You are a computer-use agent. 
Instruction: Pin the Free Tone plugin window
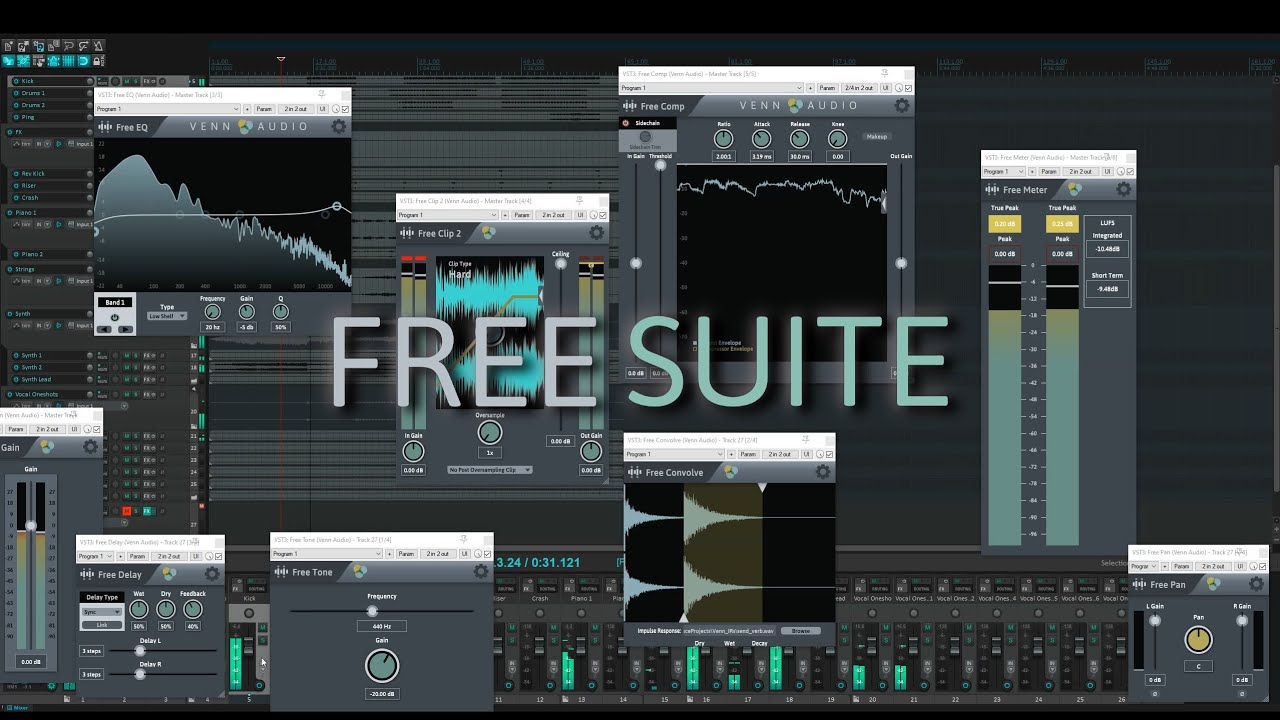point(464,539)
